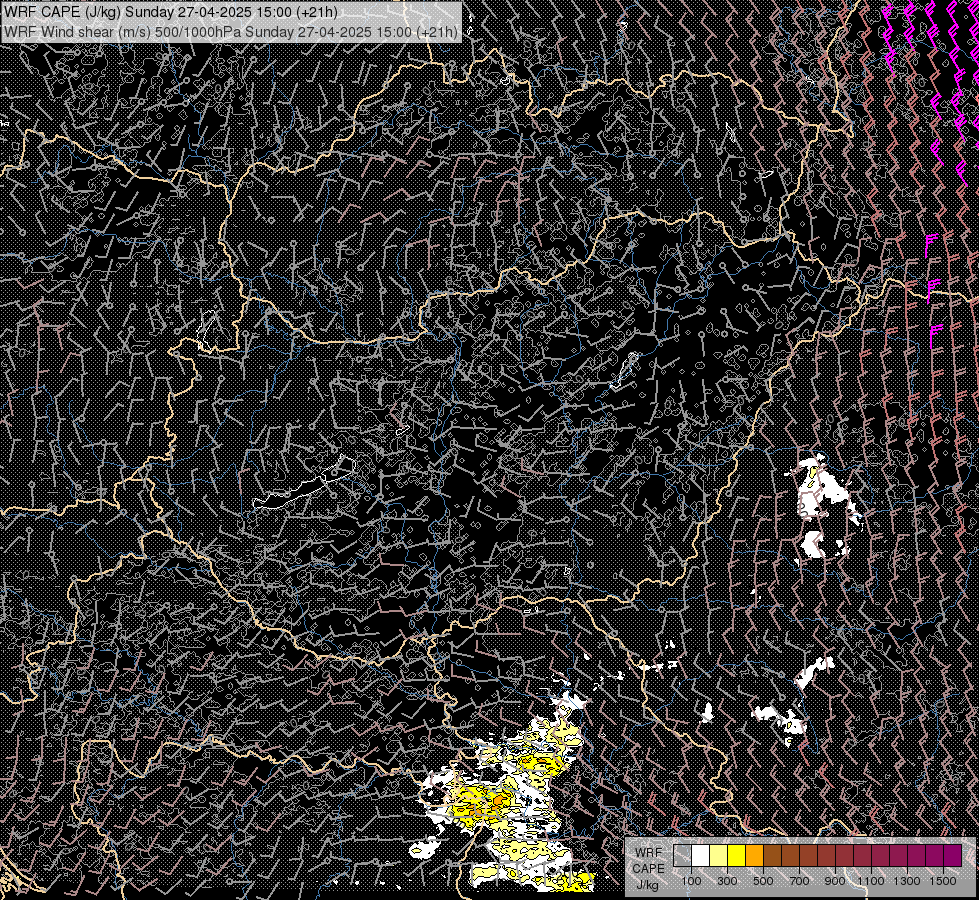Click the '1300' legend value
This screenshot has width=979, height=900.
click(907, 881)
